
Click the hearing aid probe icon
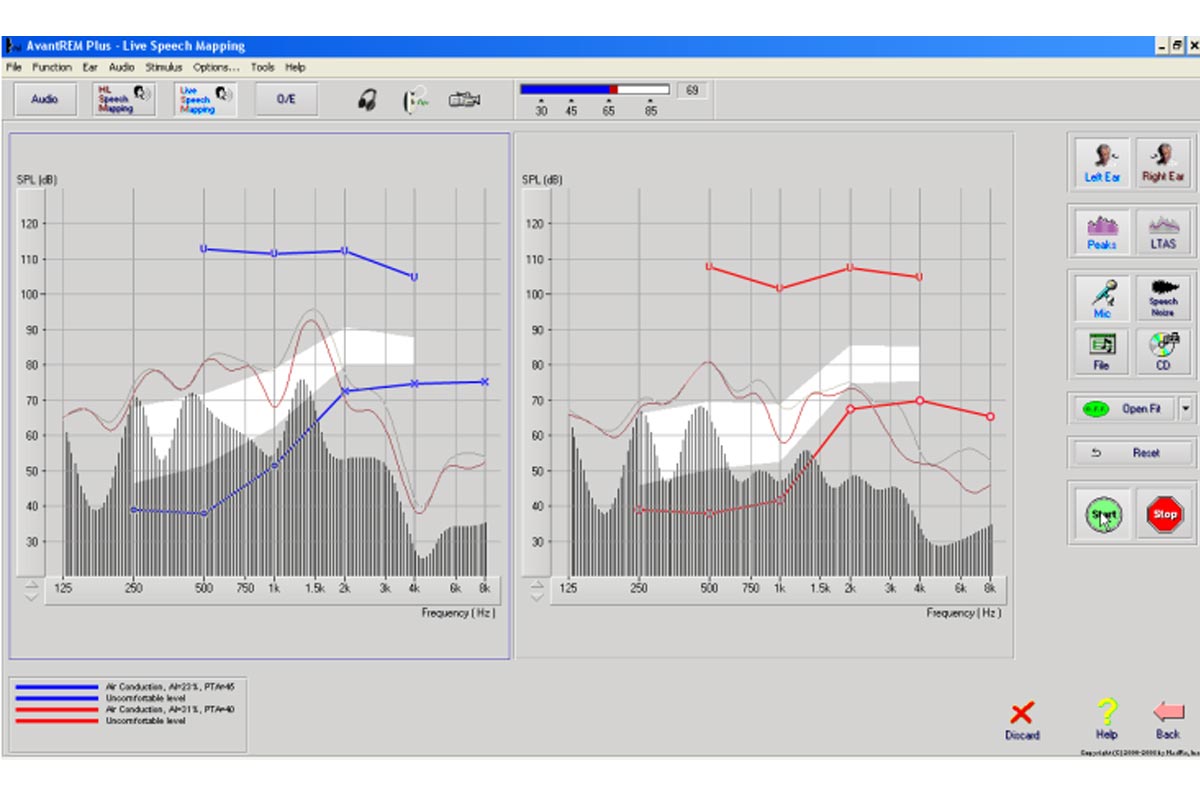pyautogui.click(x=414, y=100)
